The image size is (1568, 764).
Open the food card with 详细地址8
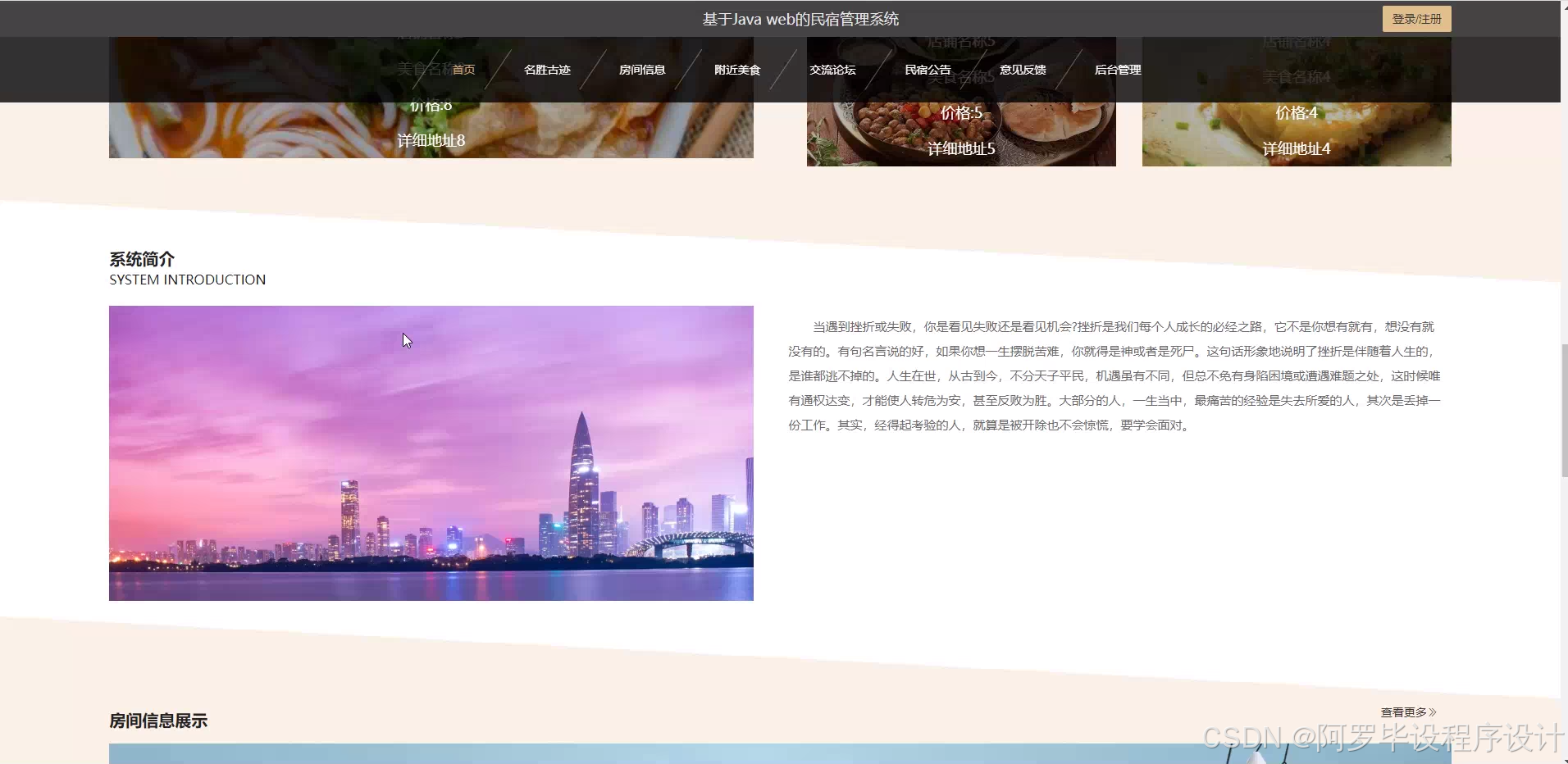(x=431, y=130)
